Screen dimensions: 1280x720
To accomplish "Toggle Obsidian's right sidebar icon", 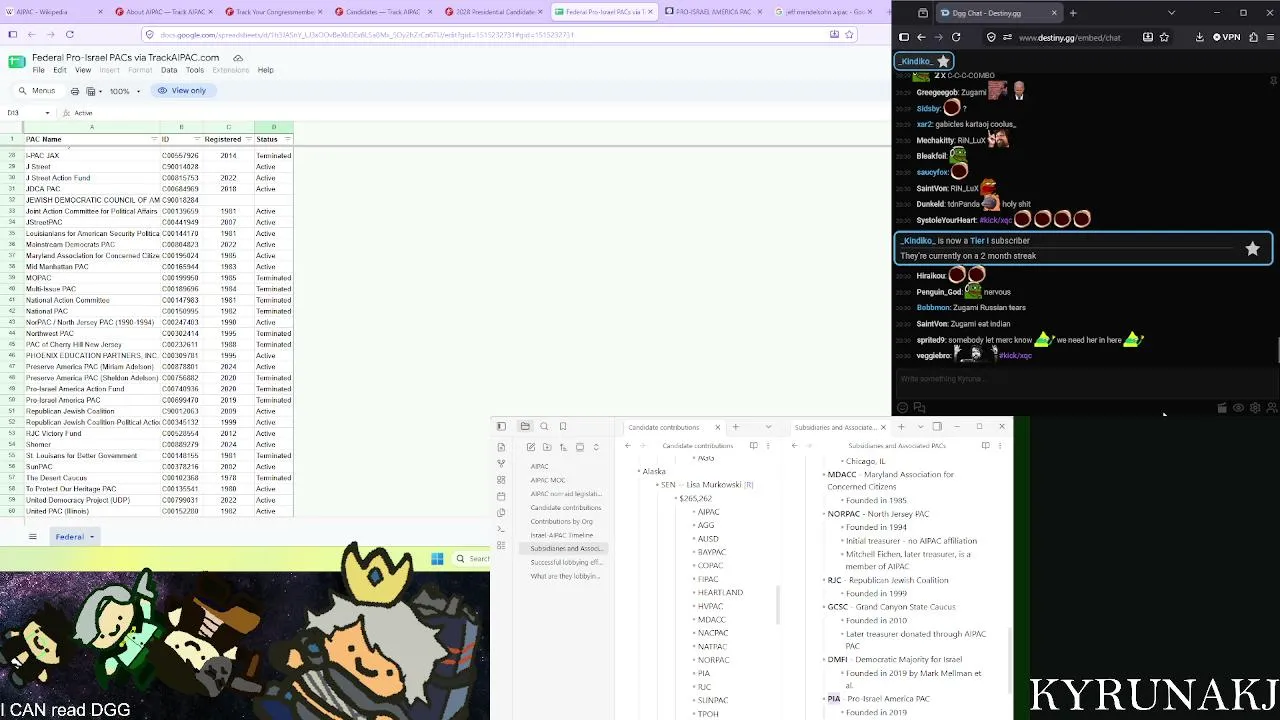I will click(937, 427).
